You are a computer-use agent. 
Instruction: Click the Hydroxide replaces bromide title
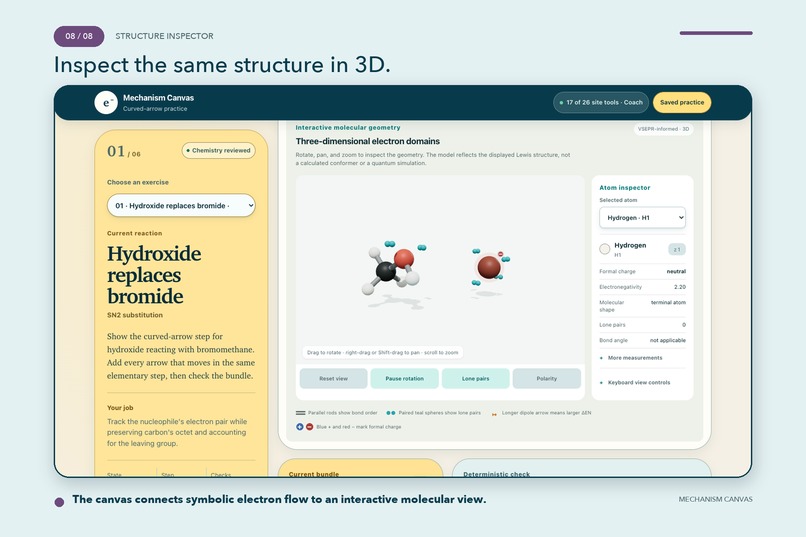pos(154,275)
